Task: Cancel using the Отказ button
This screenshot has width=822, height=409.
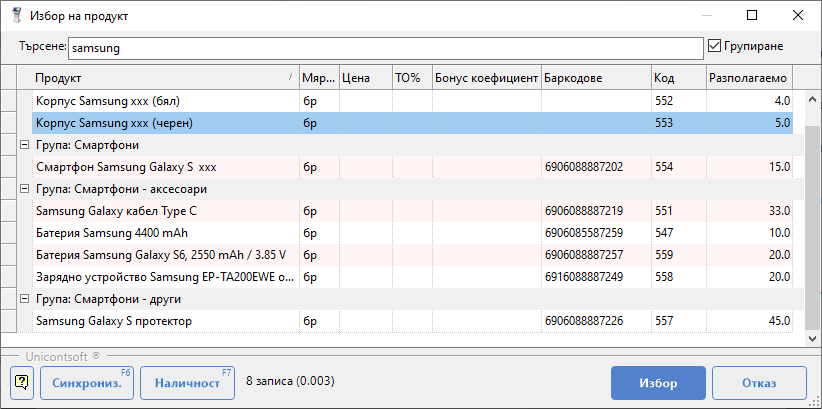Action: click(x=759, y=383)
